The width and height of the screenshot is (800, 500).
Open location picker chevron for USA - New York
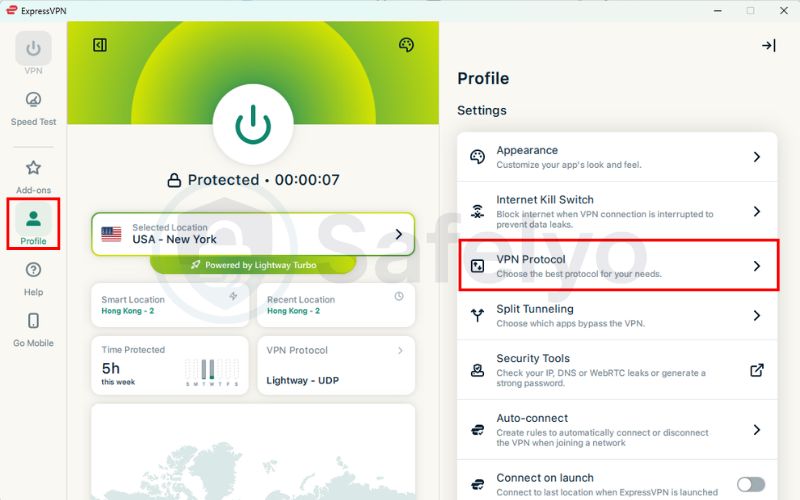[x=399, y=234]
